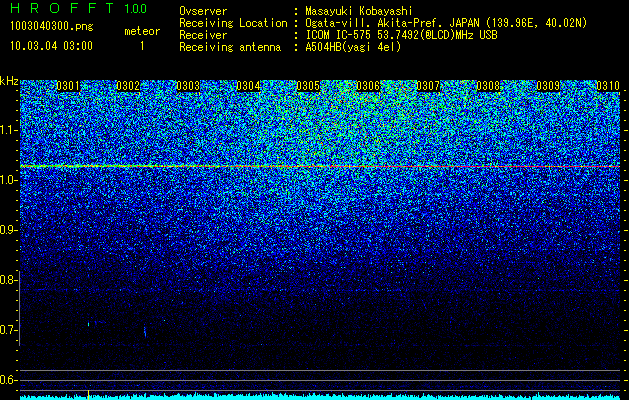Click the 0.8 kHz axis label
This screenshot has width=629, height=400.
[x=9, y=280]
